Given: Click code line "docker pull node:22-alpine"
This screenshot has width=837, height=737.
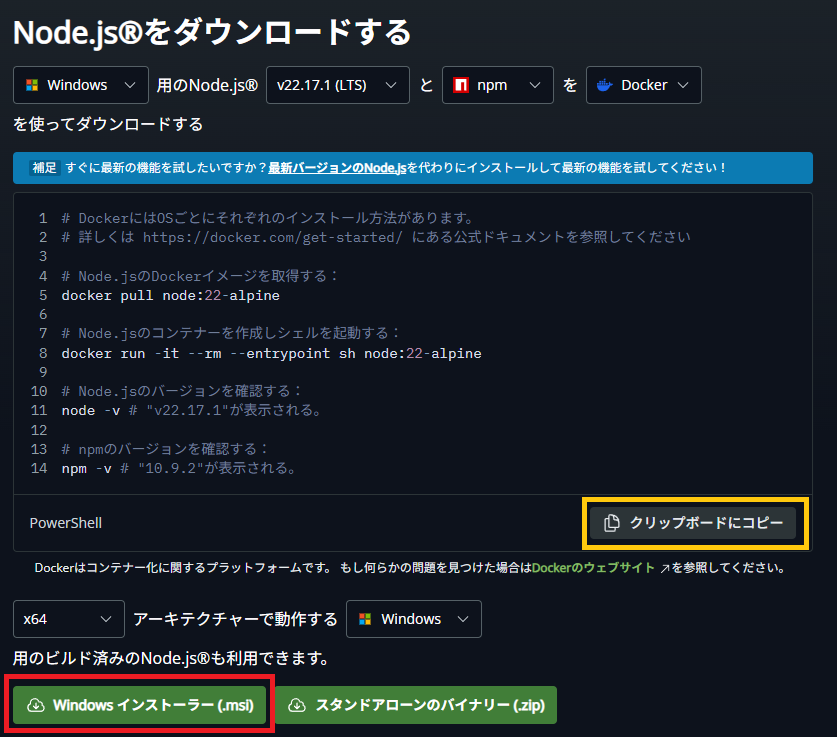Looking at the screenshot, I should (x=170, y=296).
